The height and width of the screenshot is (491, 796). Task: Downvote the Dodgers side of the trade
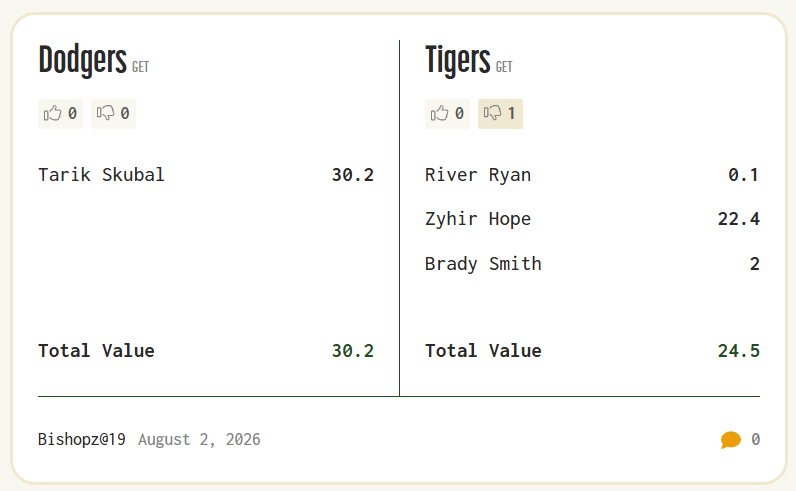tap(113, 113)
